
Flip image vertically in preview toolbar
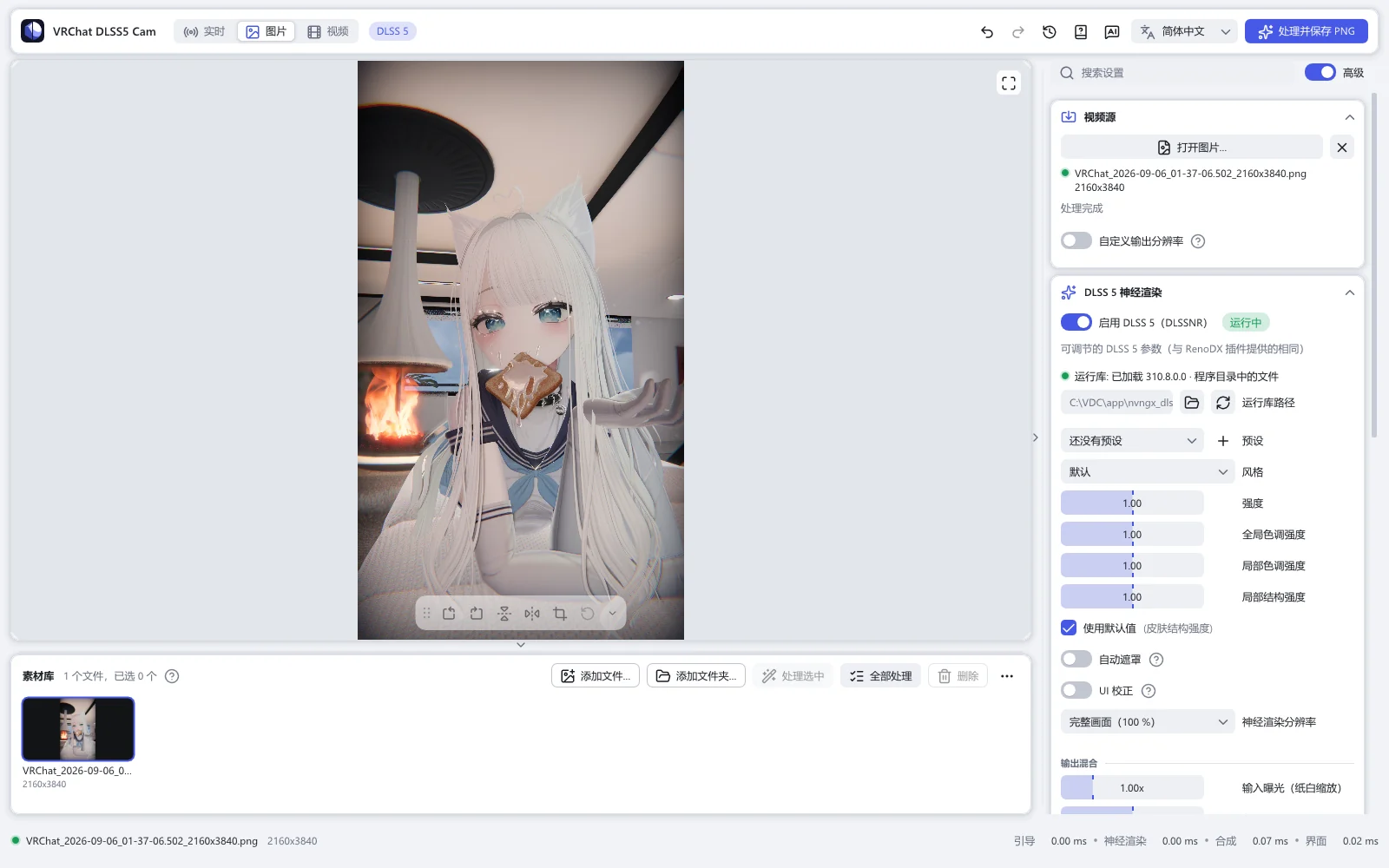pyautogui.click(x=504, y=614)
